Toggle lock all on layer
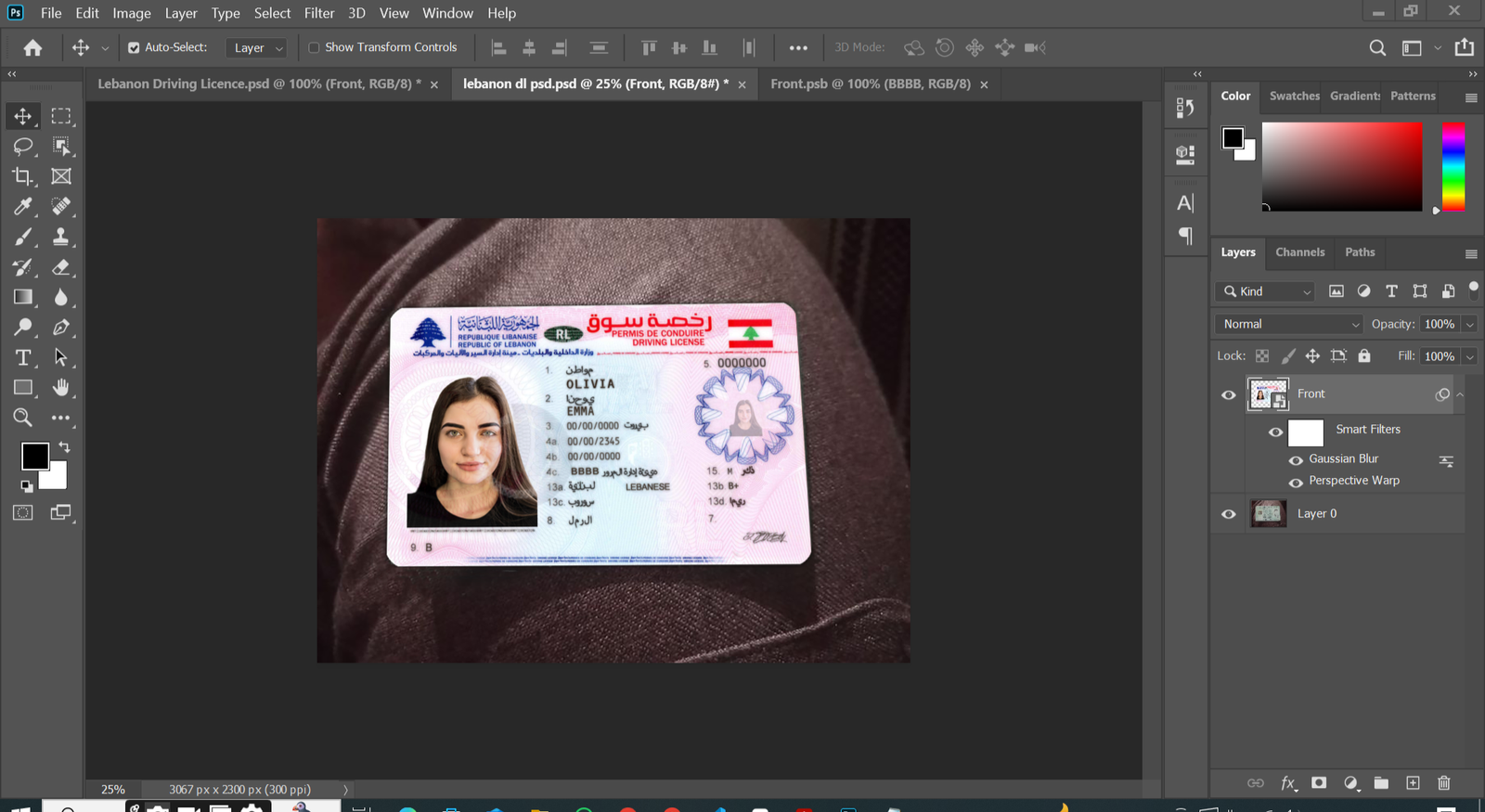The width and height of the screenshot is (1485, 812). pyautogui.click(x=1363, y=355)
